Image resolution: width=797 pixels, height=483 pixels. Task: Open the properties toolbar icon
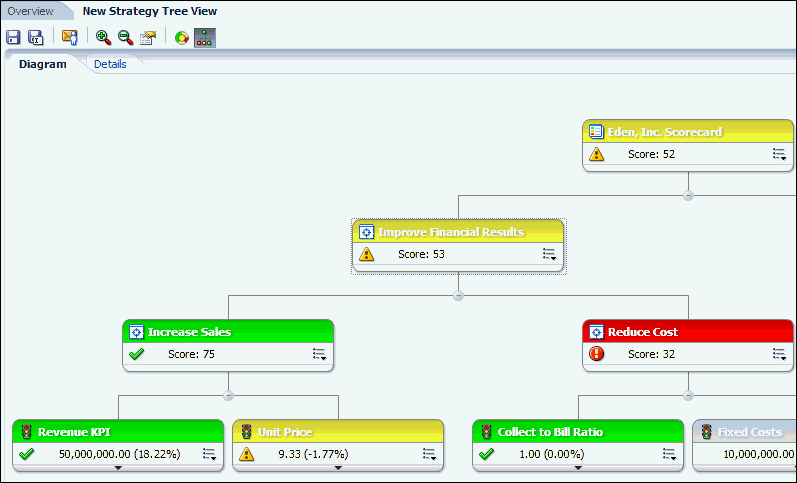click(148, 38)
